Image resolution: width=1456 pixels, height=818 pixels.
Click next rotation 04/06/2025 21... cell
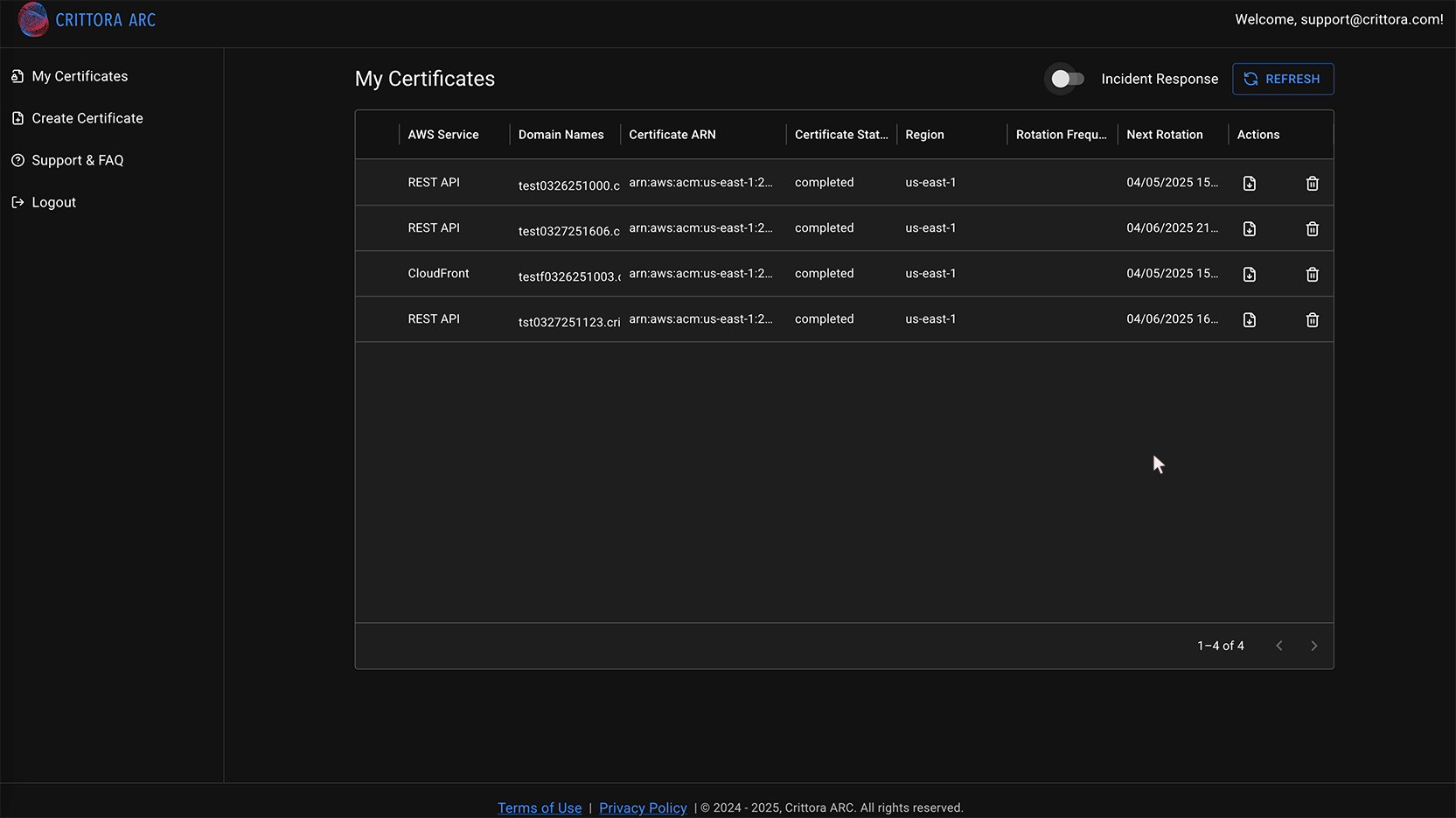point(1172,227)
